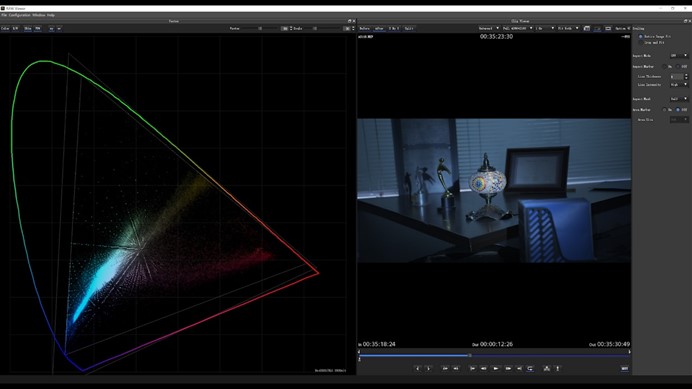
Task: Click the up-arrow export icon in playback bar
Action: point(557,368)
